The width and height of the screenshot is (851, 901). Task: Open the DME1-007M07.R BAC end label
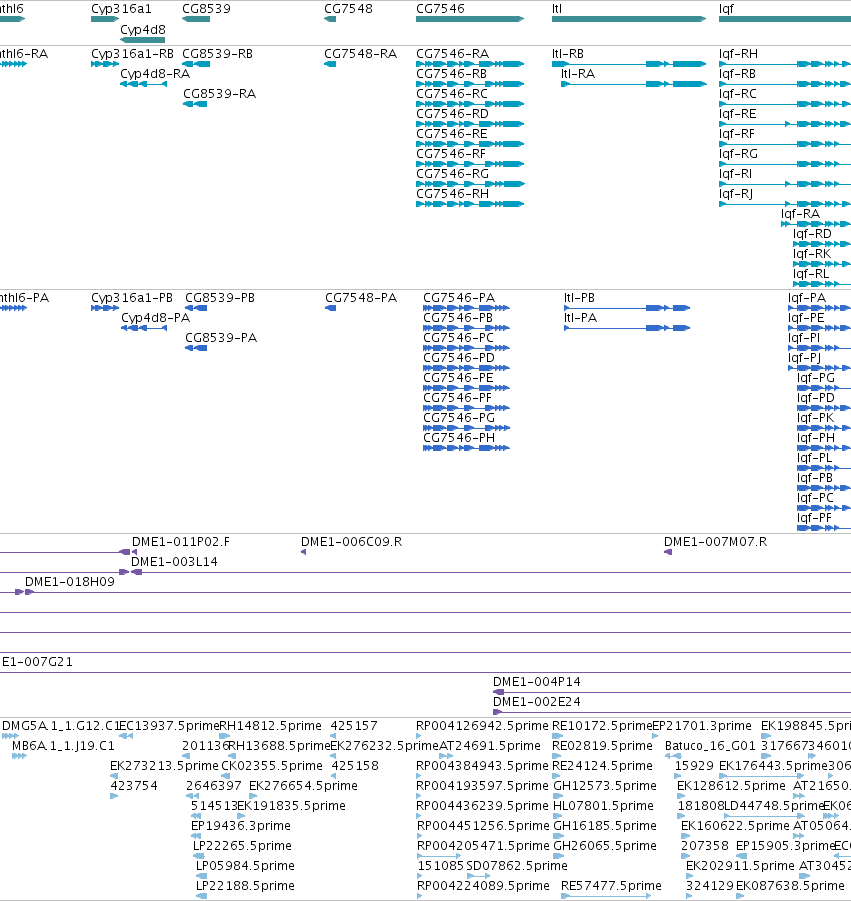[x=715, y=542]
